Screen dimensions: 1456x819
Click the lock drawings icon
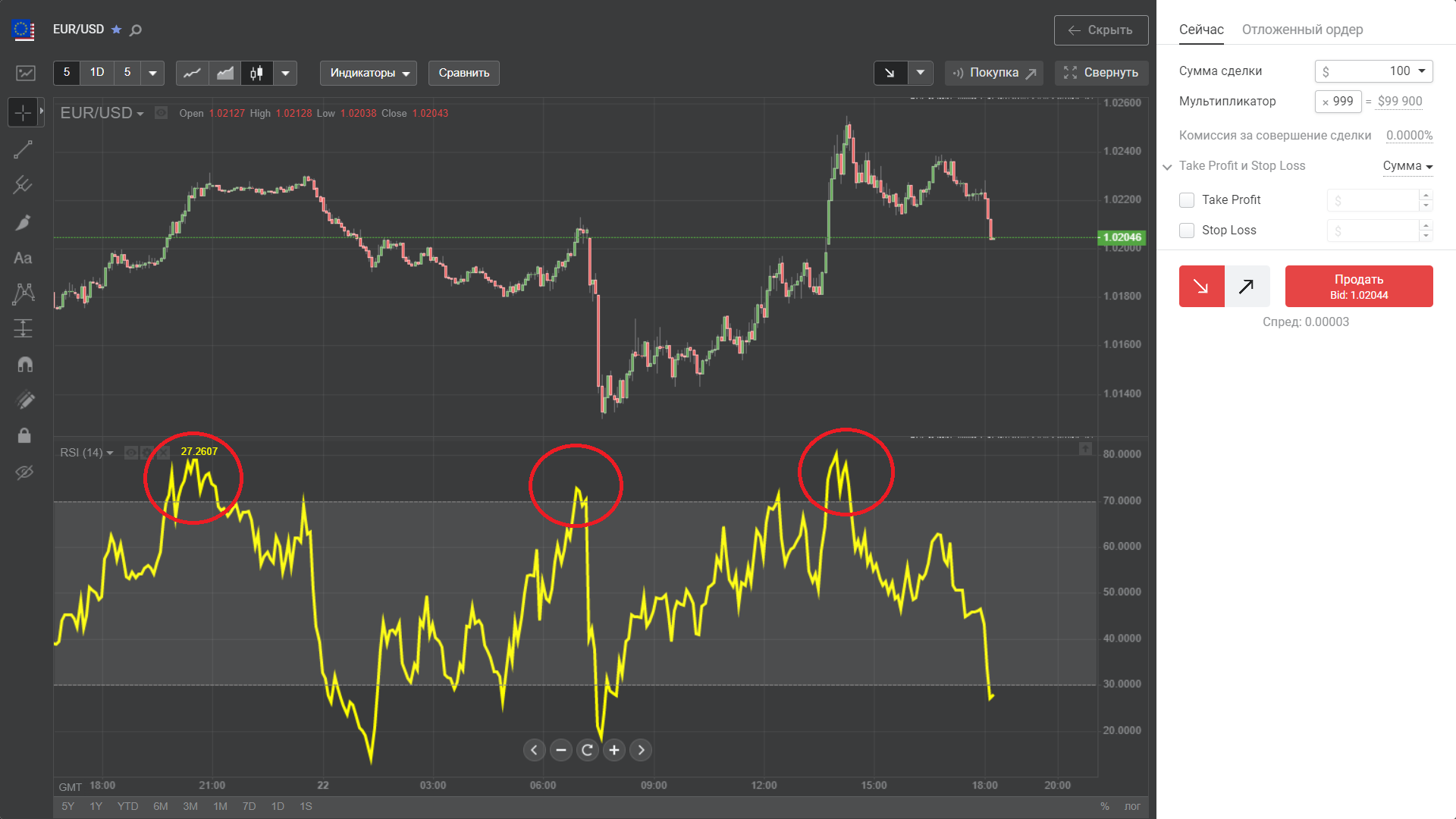point(24,435)
